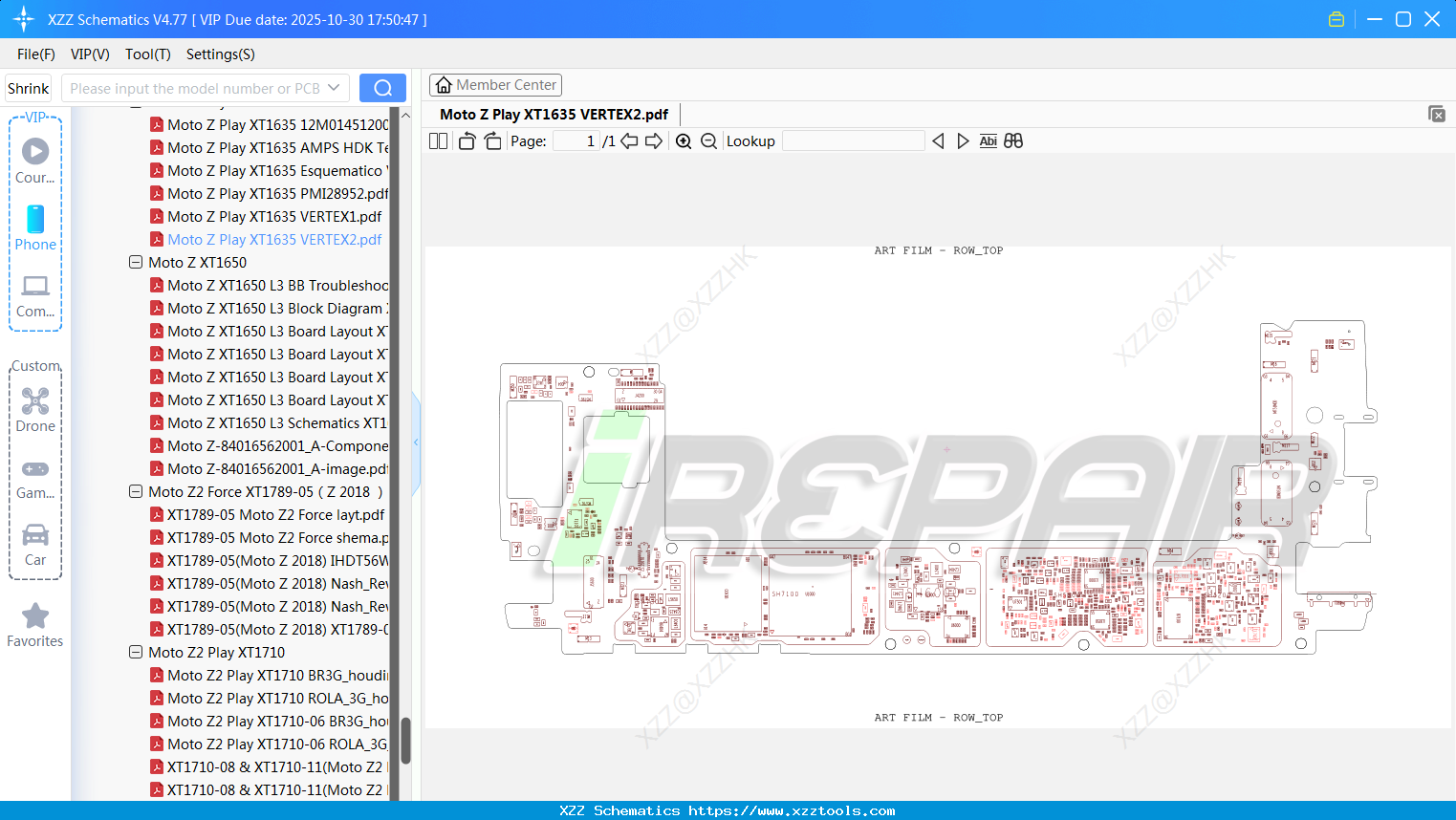Image resolution: width=1456 pixels, height=820 pixels.
Task: Open the Game console category
Action: click(35, 479)
